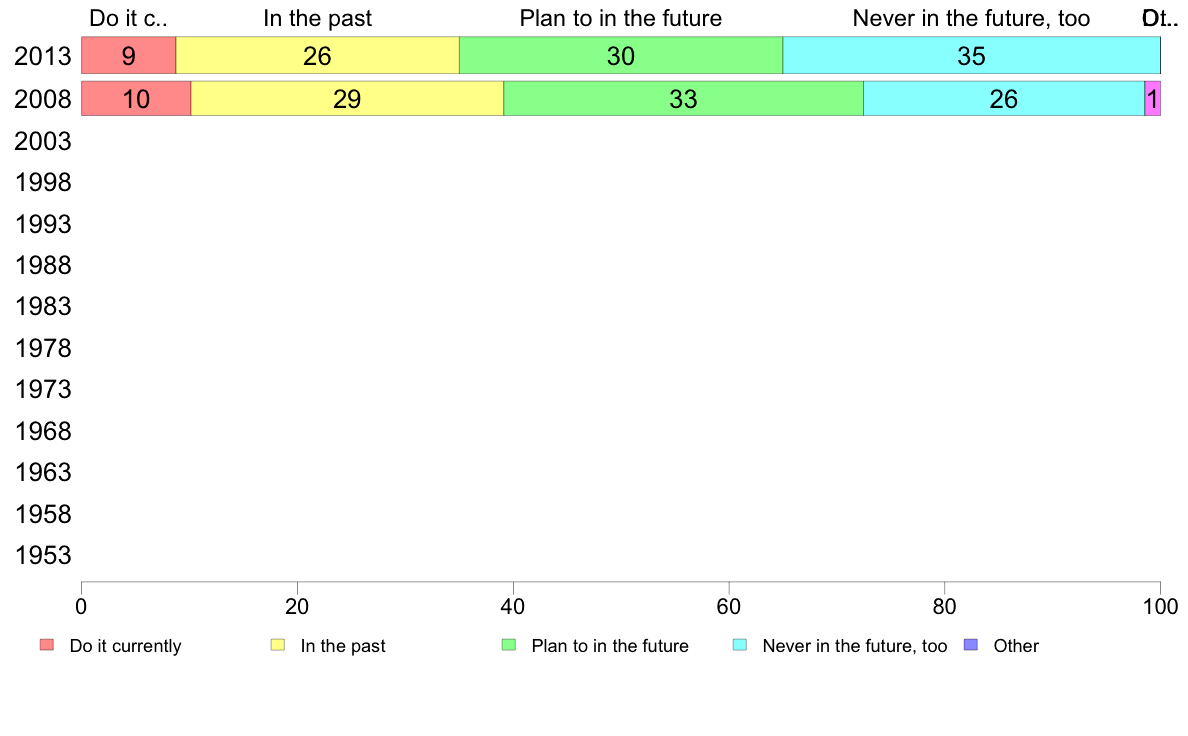
Task: Click the yellow 'In the past' legend swatch
Action: tap(278, 645)
